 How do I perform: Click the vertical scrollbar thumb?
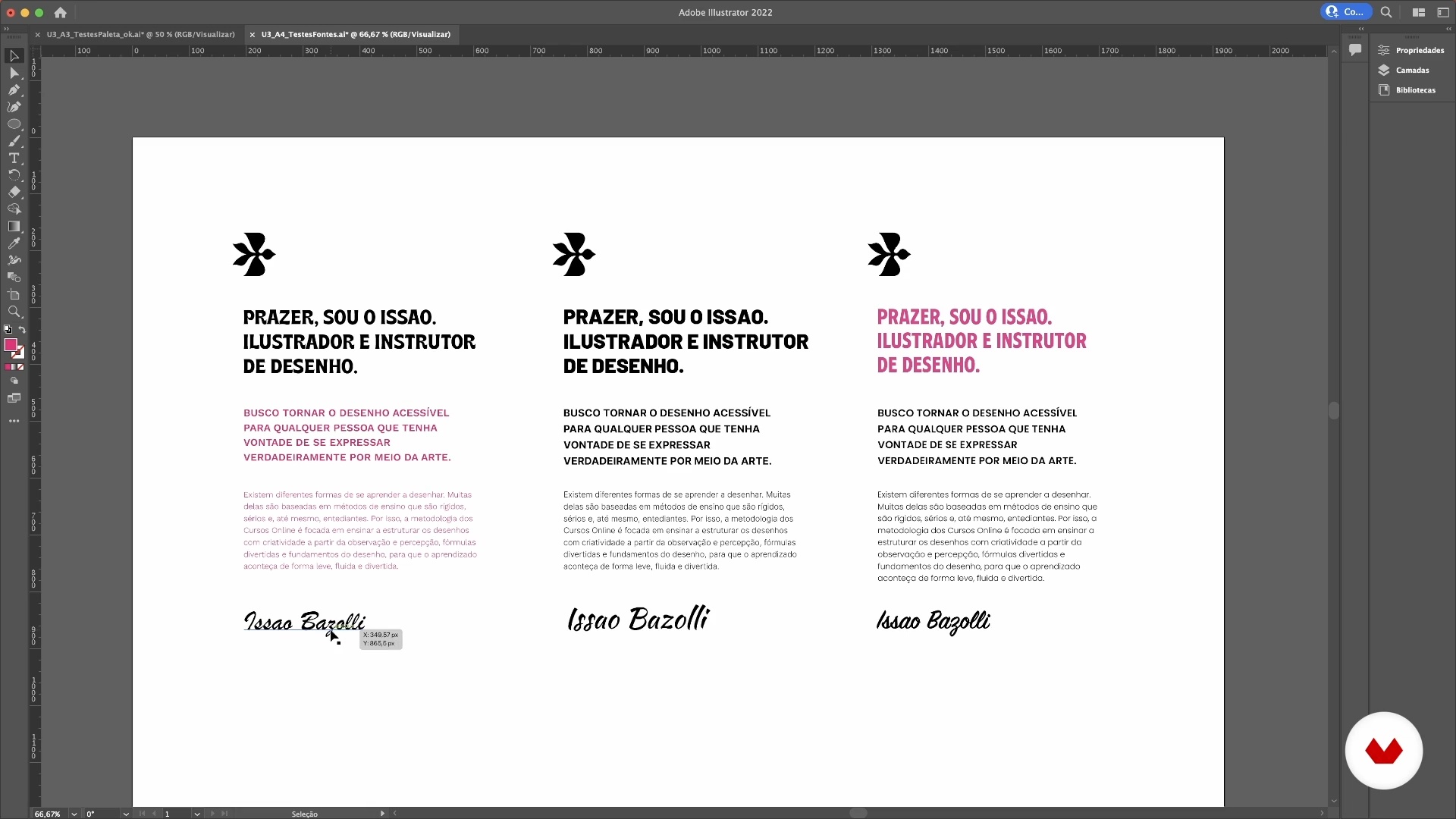coord(1334,410)
